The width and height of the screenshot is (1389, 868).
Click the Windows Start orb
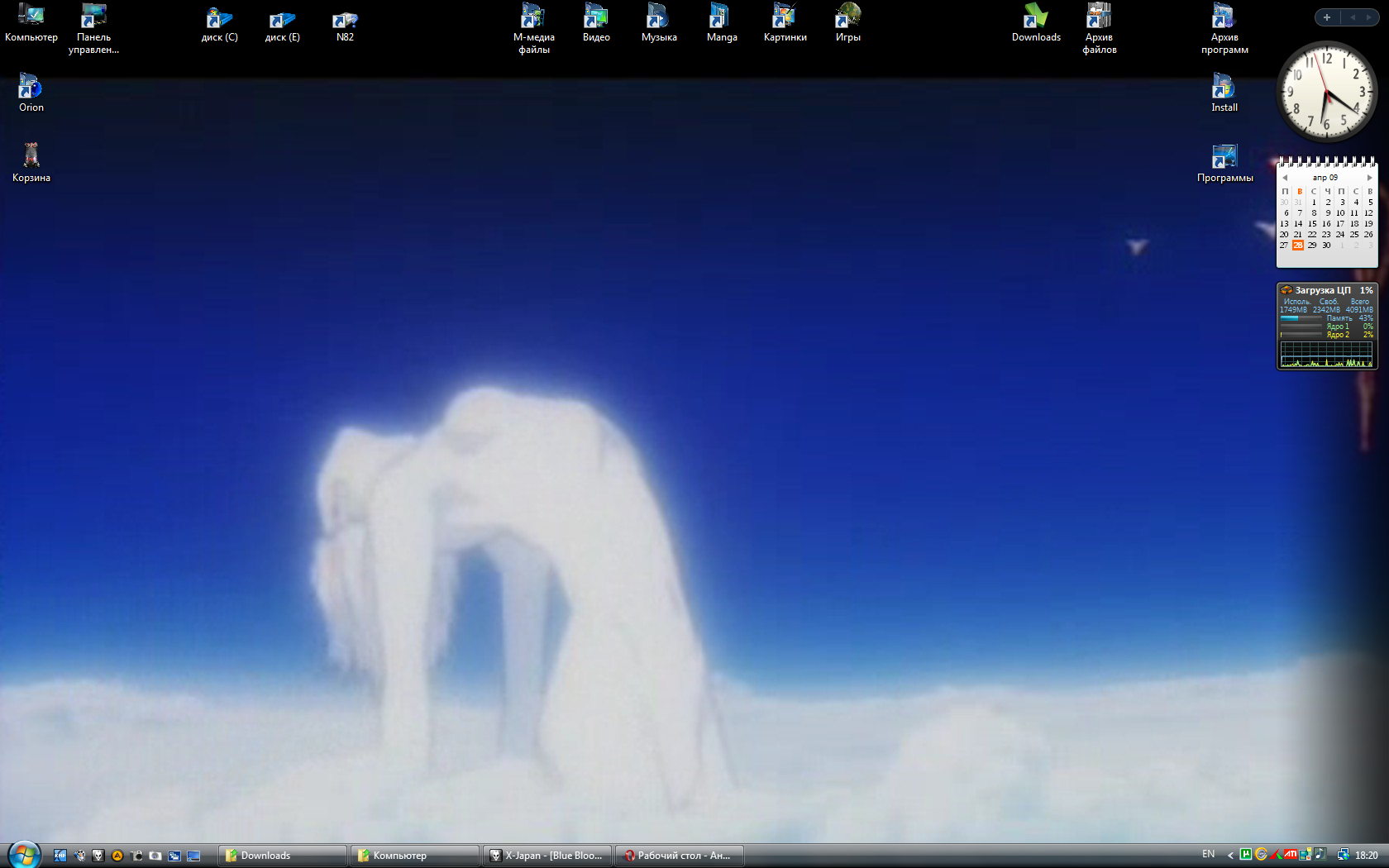coord(24,856)
